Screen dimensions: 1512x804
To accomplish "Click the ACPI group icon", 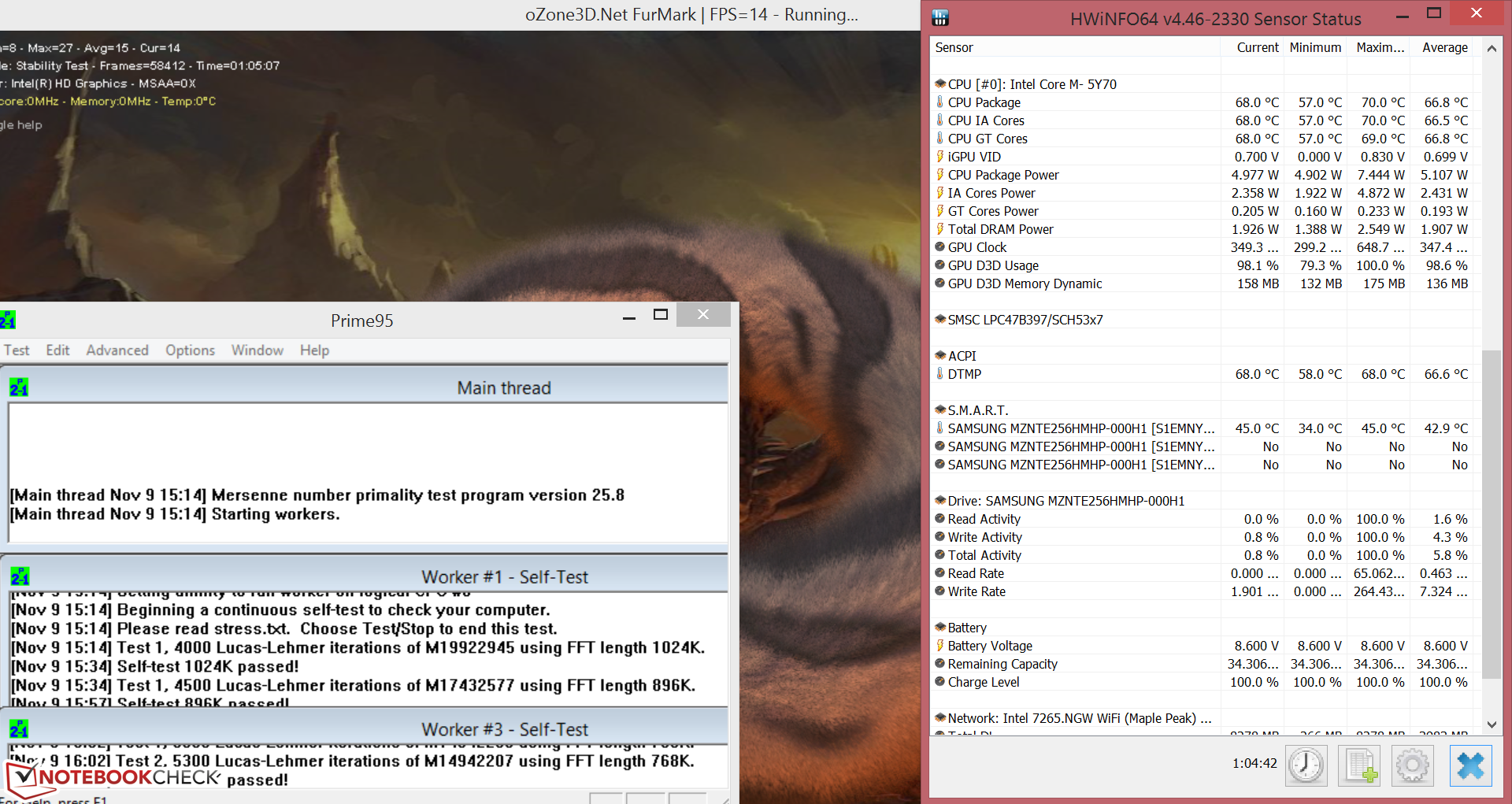I will (x=940, y=356).
